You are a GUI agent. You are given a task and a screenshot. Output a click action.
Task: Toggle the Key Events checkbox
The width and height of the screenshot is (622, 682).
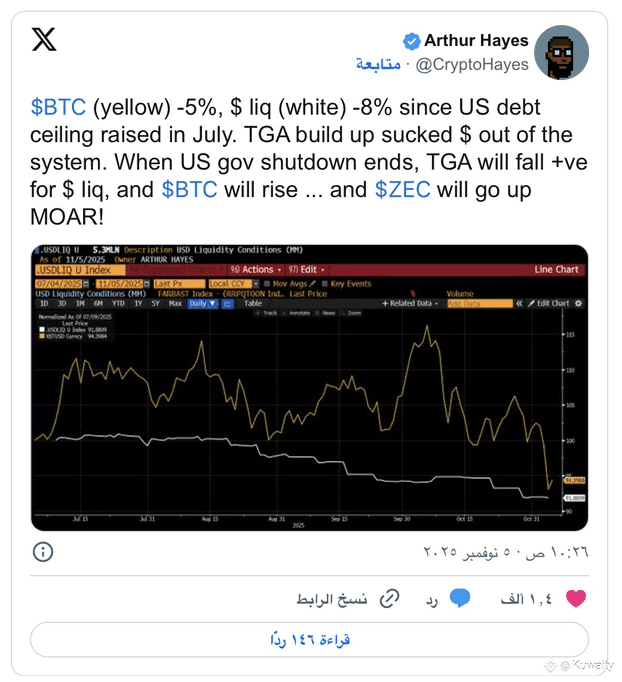(x=323, y=284)
